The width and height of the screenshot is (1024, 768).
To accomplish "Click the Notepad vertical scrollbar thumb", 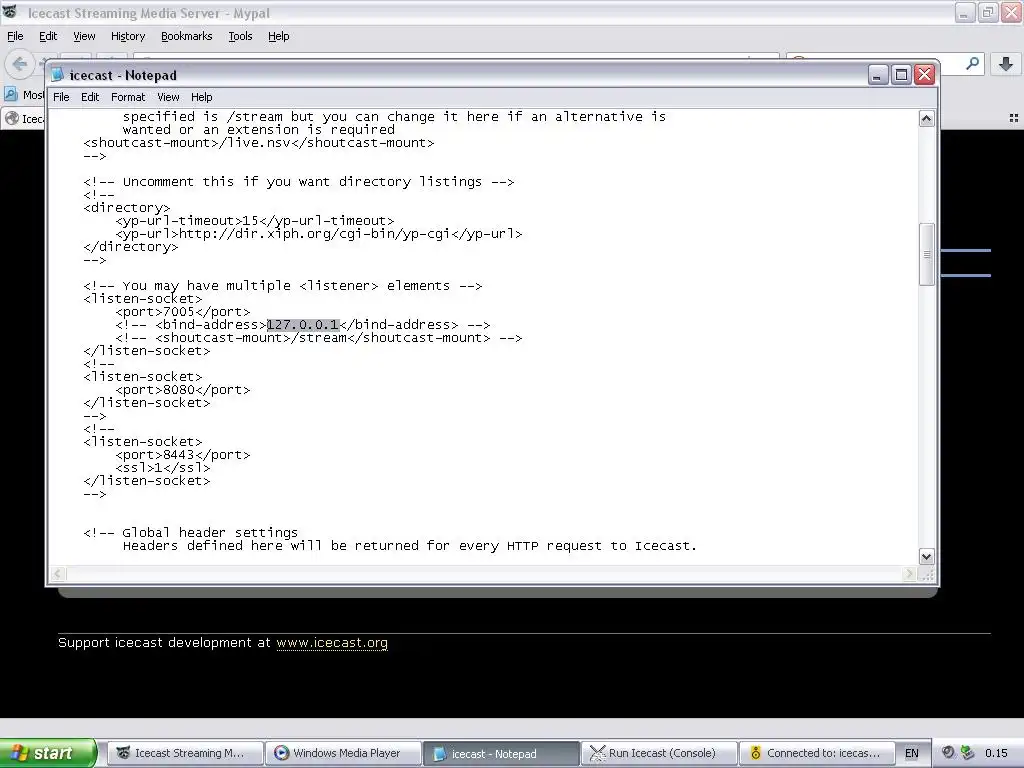I will (927, 254).
